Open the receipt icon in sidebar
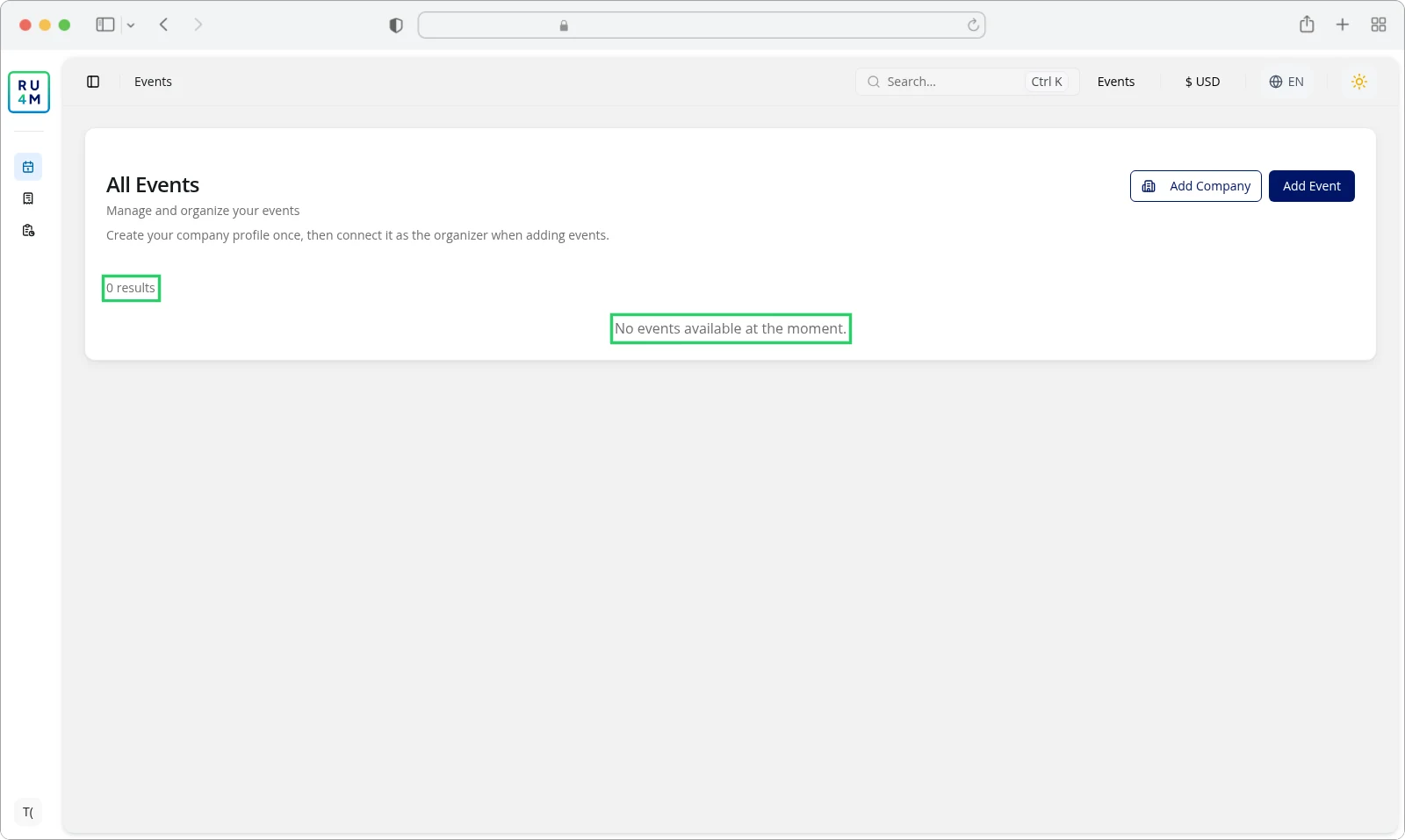The width and height of the screenshot is (1405, 840). pyautogui.click(x=28, y=198)
